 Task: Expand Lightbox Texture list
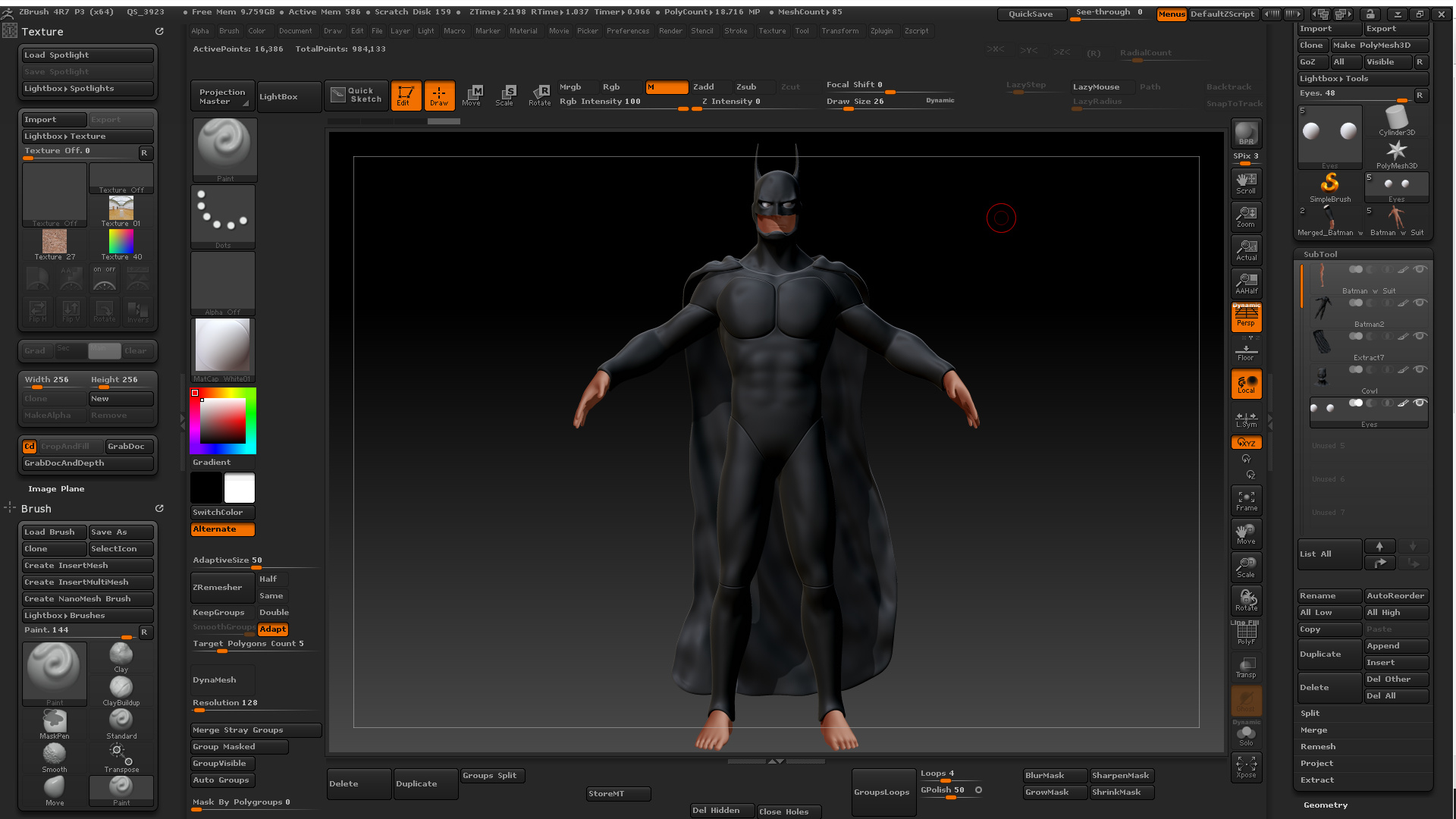click(x=87, y=136)
